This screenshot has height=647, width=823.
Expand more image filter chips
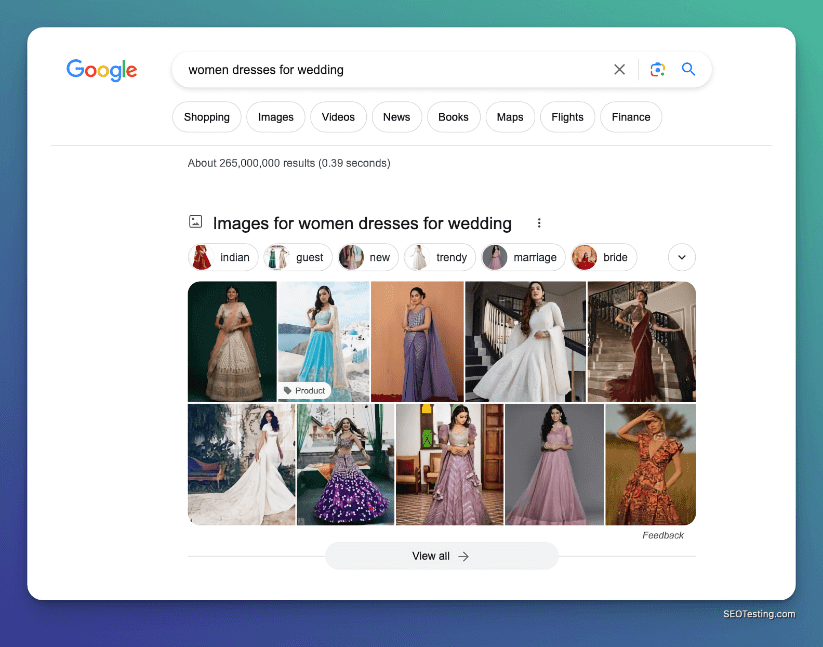[x=681, y=257]
